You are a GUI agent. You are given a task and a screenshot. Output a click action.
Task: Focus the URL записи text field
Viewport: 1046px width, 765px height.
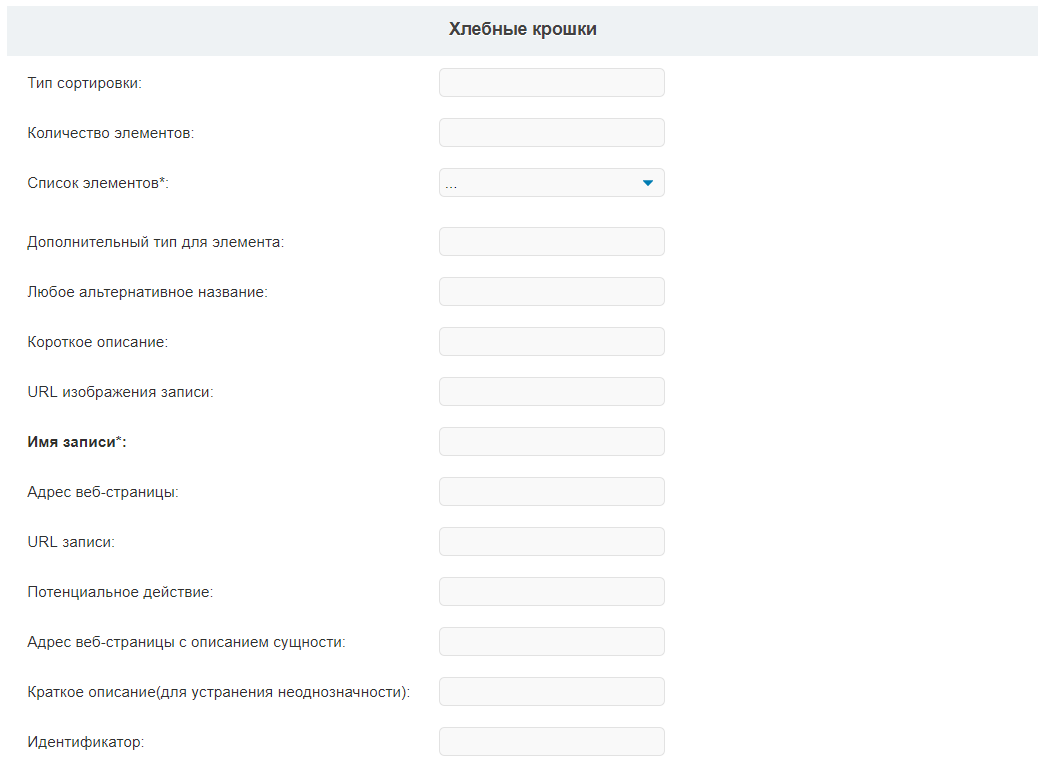pyautogui.click(x=552, y=542)
